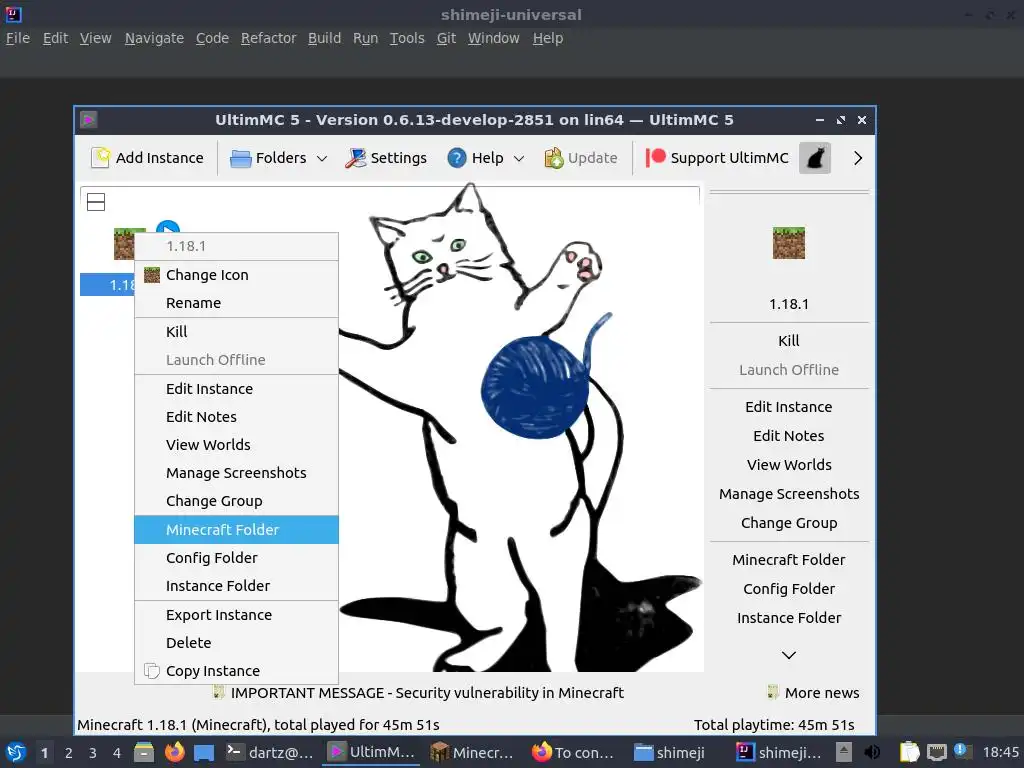
Task: Switch to the Firefox "To con…" taskbar window
Action: pos(573,752)
